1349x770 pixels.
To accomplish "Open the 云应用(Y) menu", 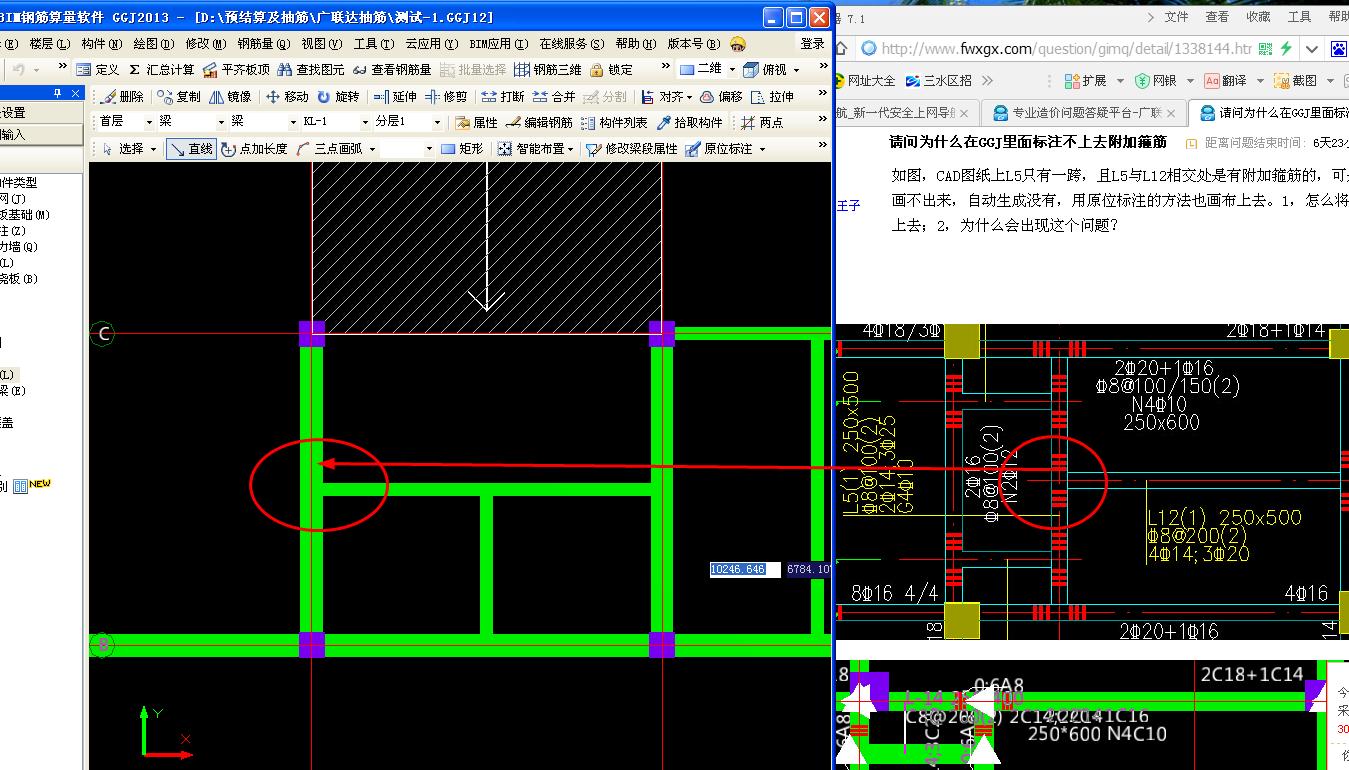I will tap(432, 44).
